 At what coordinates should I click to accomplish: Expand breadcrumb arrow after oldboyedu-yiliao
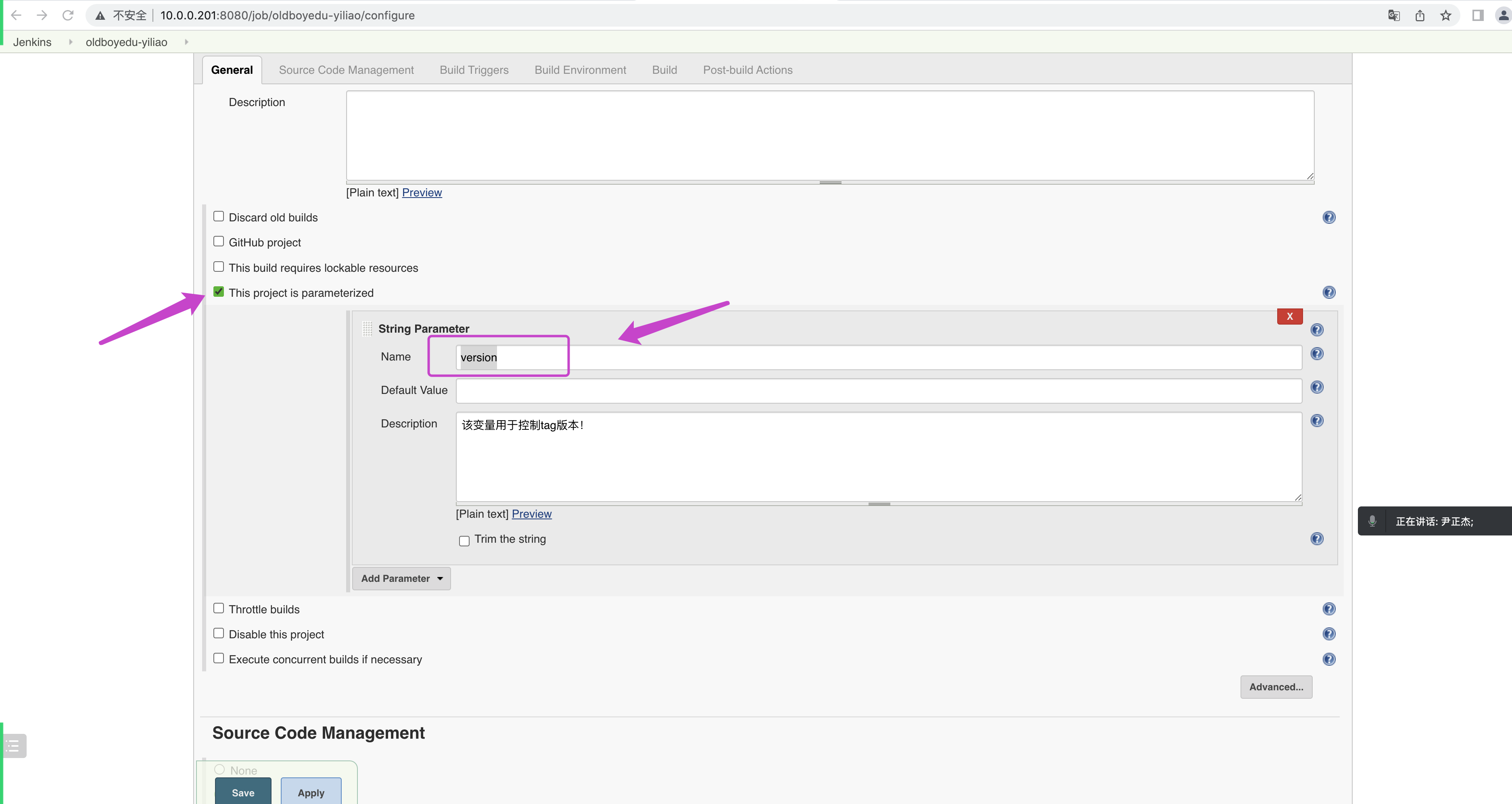[x=187, y=42]
